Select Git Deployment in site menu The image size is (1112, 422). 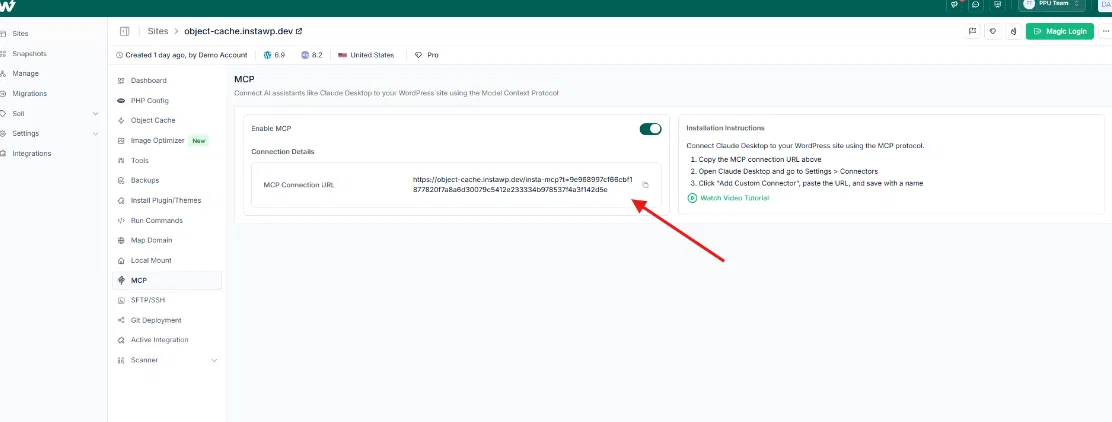click(x=155, y=320)
